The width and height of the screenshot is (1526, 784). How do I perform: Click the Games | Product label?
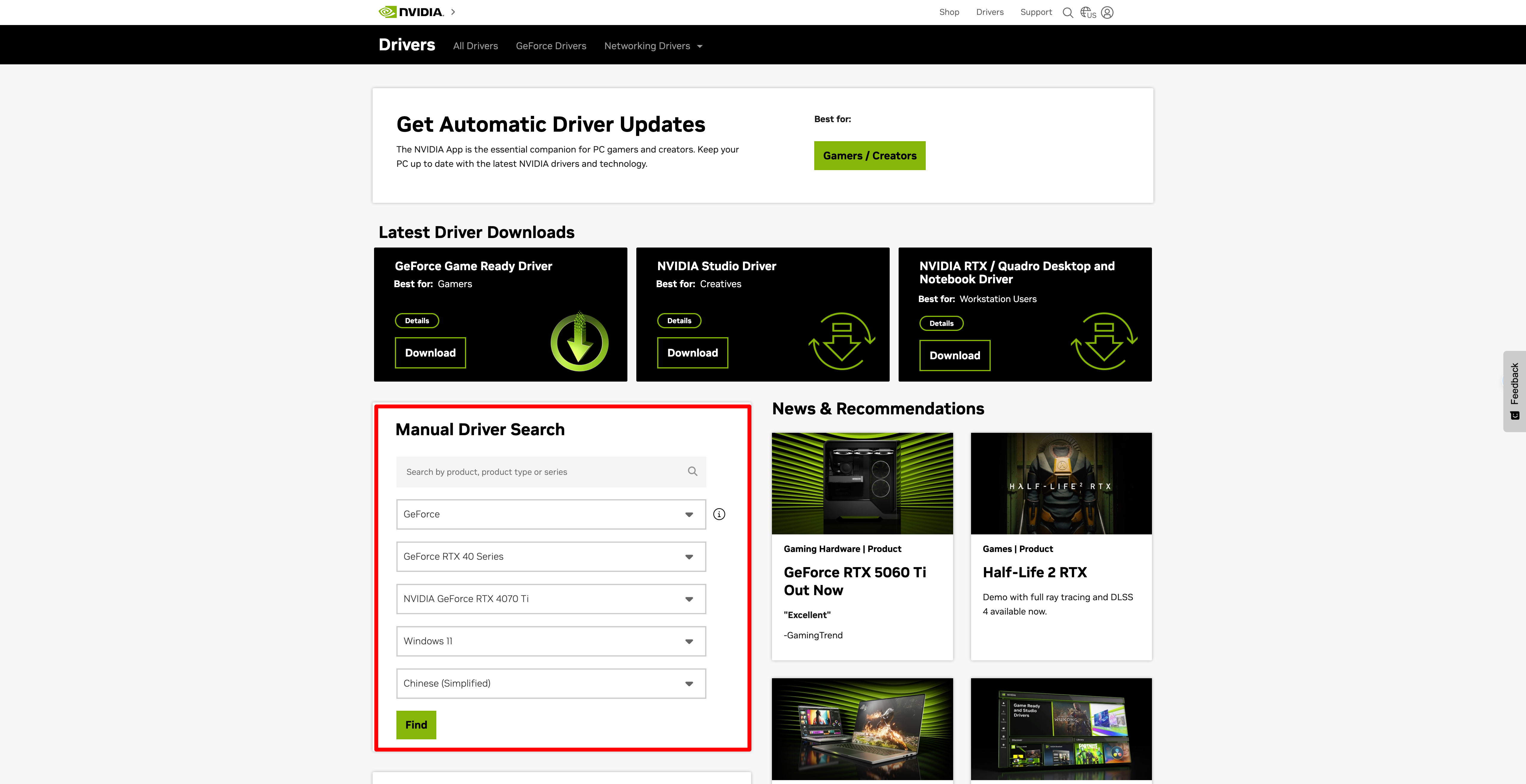pos(1018,549)
